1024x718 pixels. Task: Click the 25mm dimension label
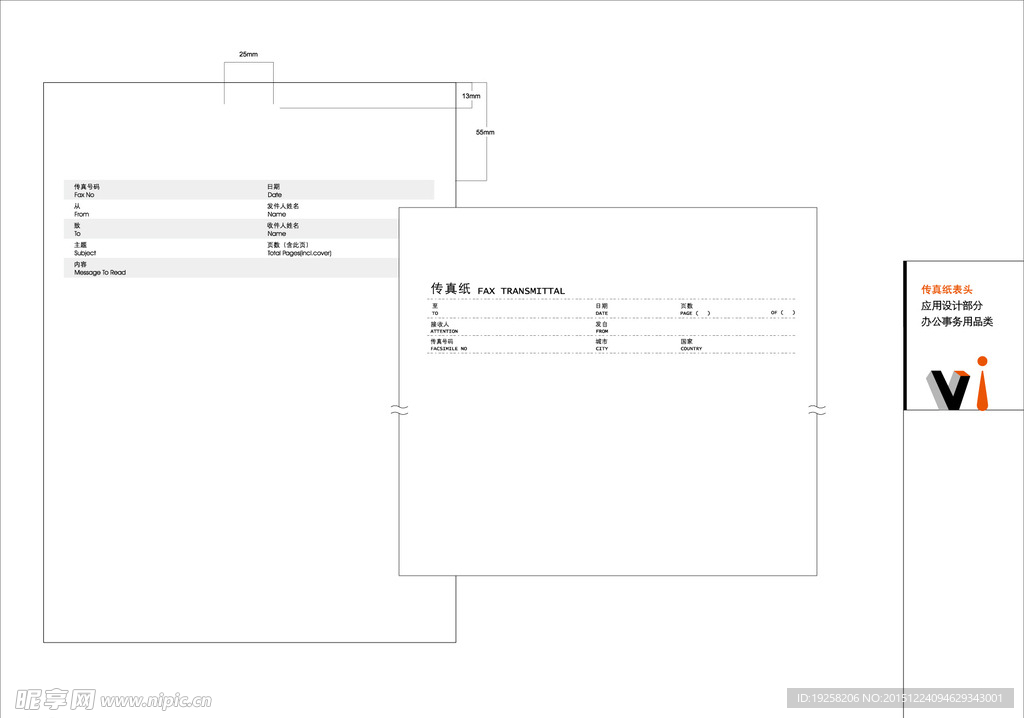pyautogui.click(x=248, y=54)
